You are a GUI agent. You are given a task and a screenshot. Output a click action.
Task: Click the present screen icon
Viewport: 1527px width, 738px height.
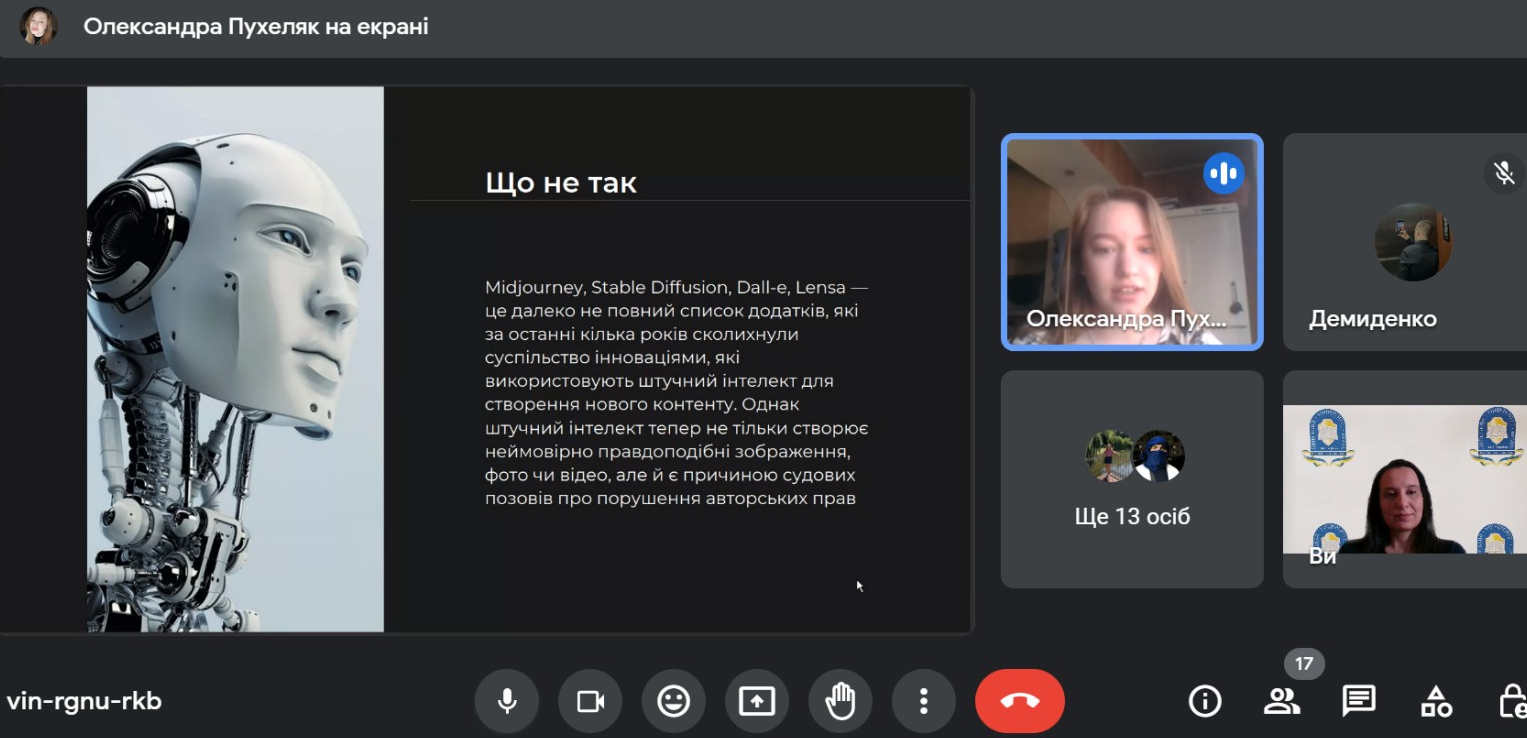pyautogui.click(x=756, y=701)
